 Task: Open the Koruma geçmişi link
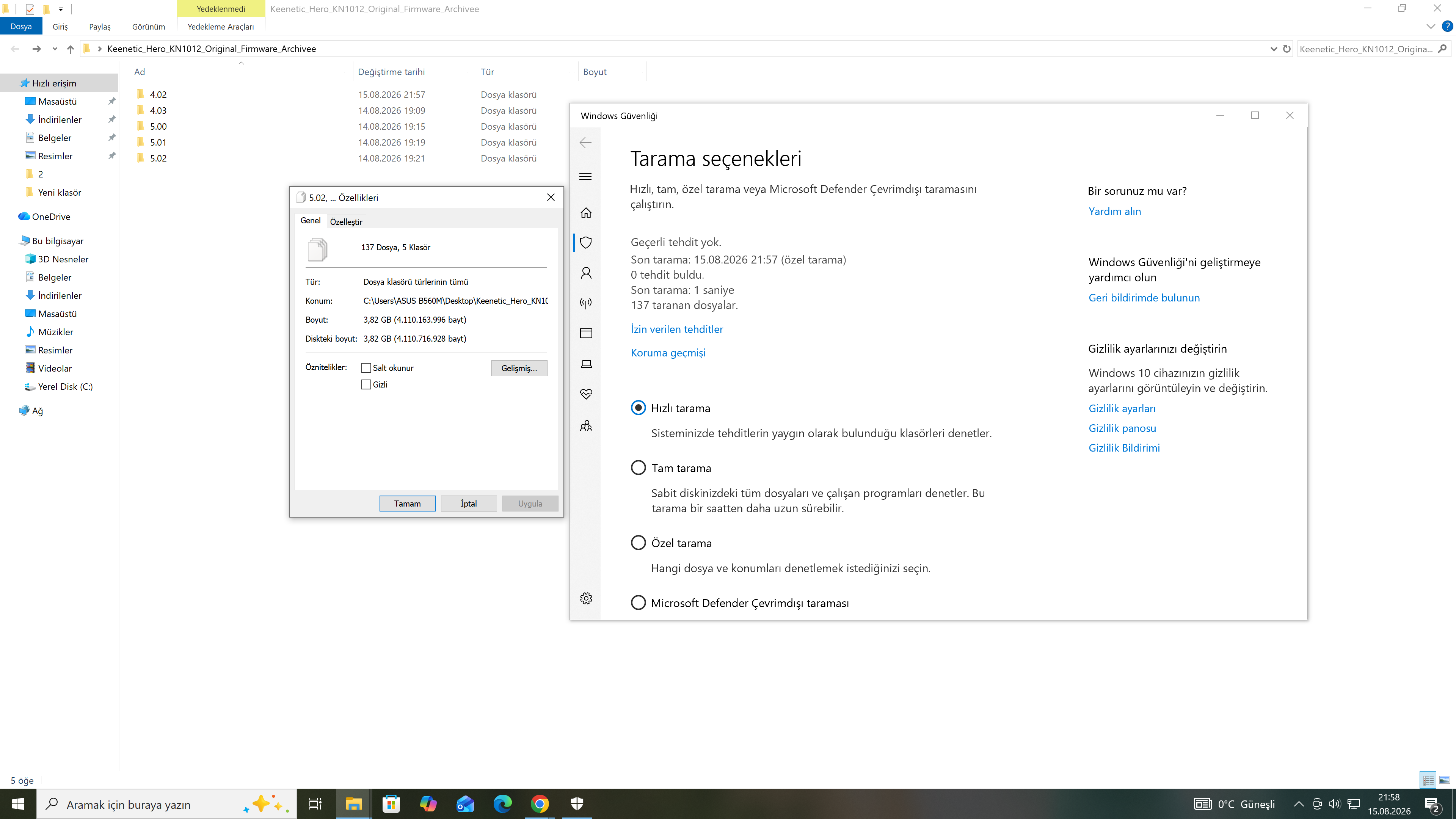pyautogui.click(x=668, y=353)
